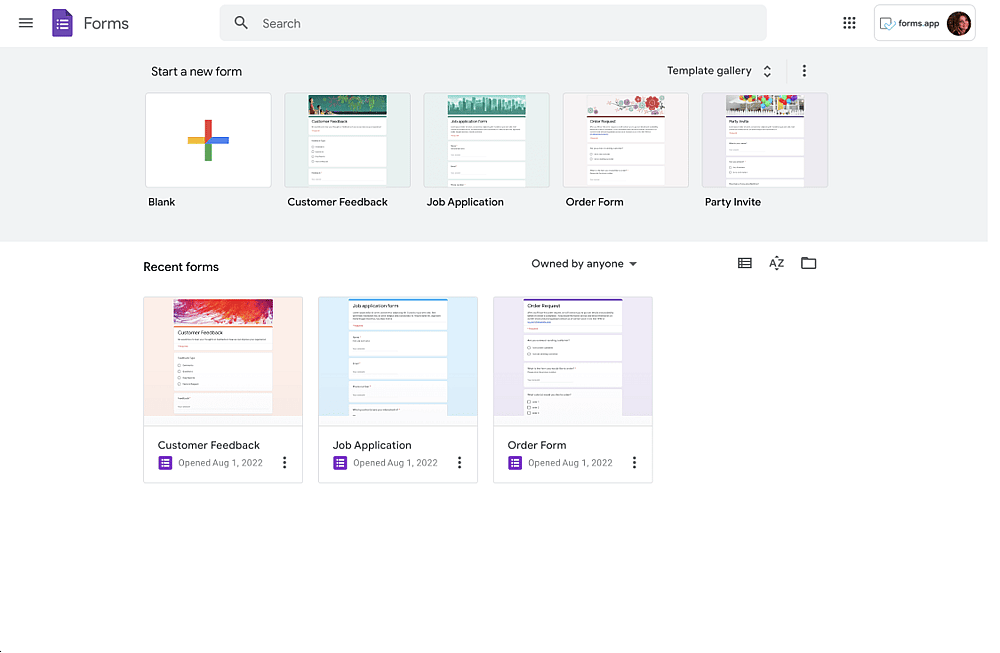Open the user account avatar
The image size is (1000, 653).
[x=958, y=24]
